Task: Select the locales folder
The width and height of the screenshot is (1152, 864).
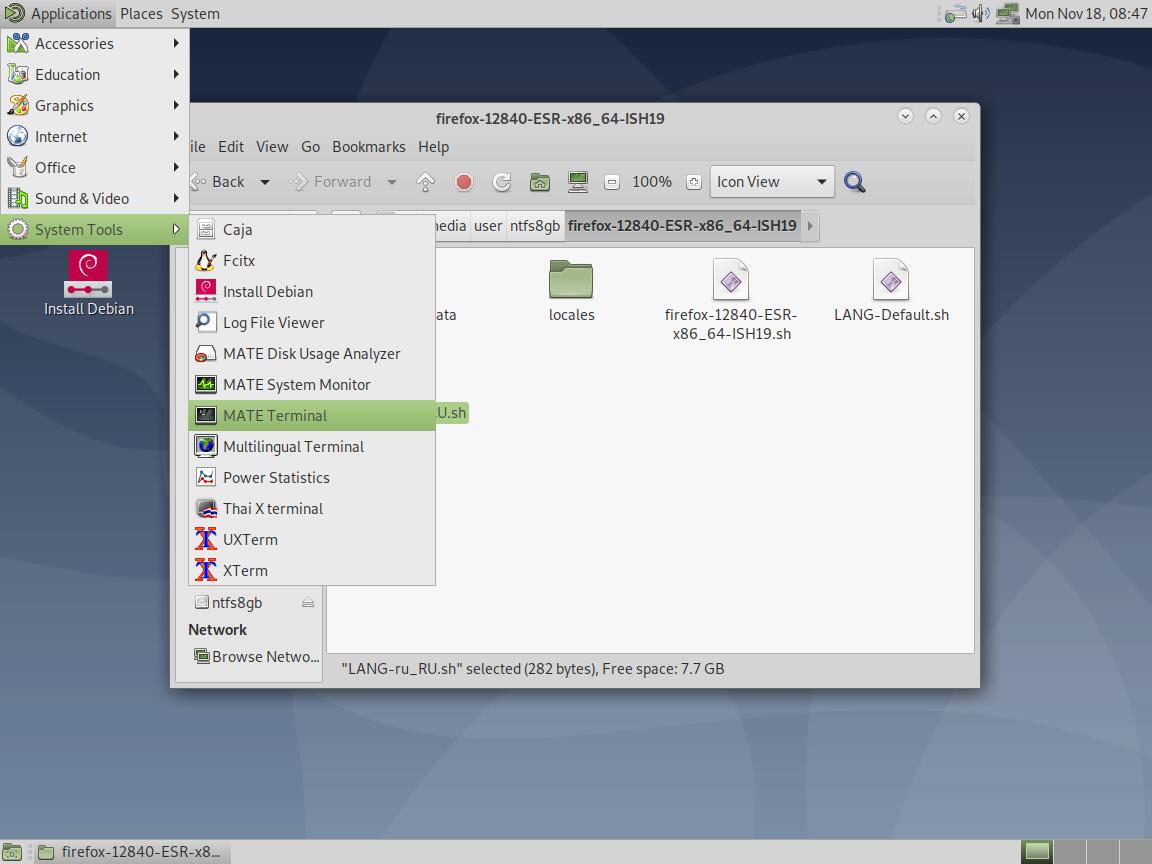Action: (571, 290)
